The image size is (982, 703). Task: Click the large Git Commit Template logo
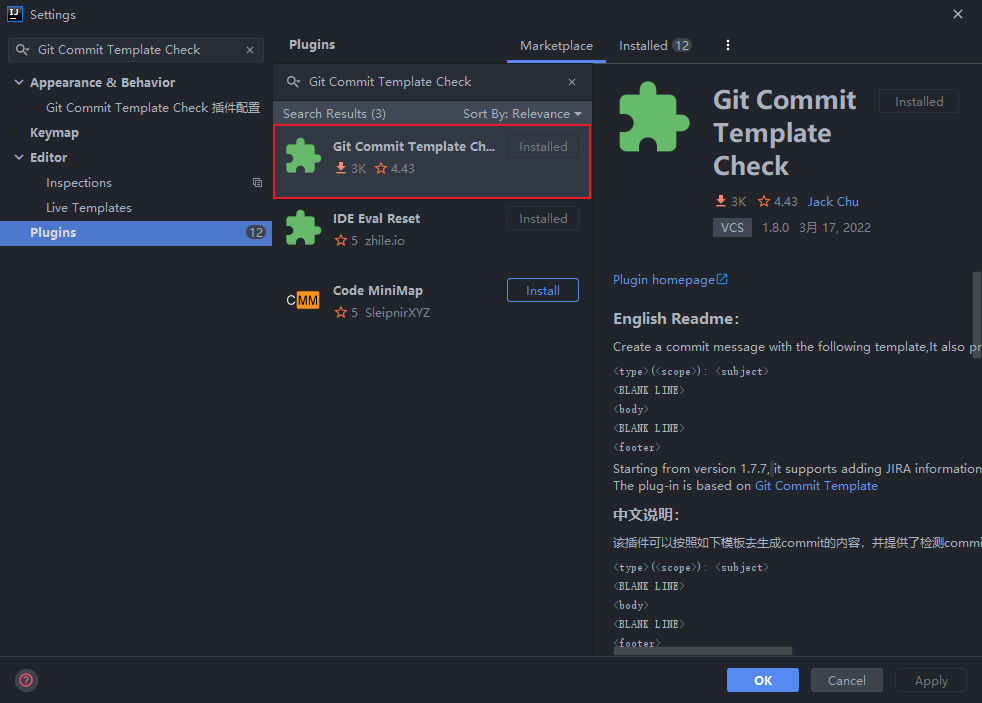[x=653, y=117]
